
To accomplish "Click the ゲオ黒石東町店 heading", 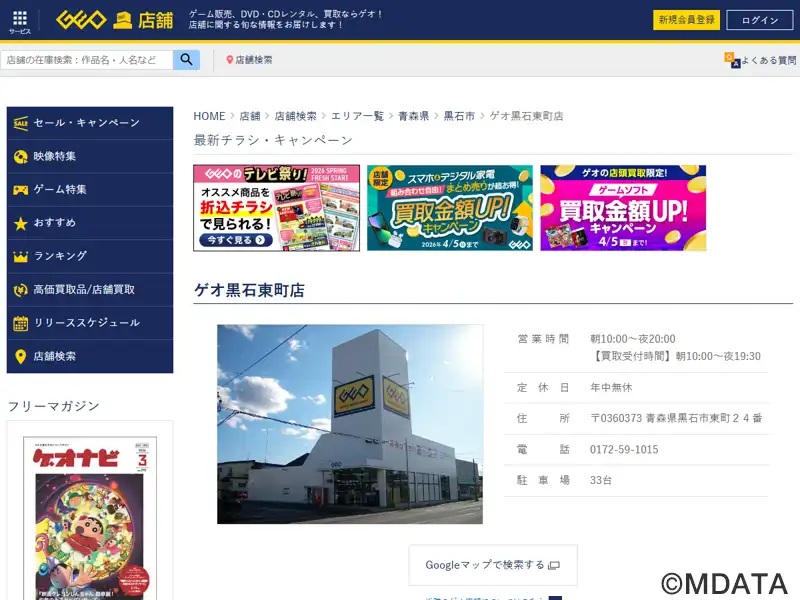I will pos(249,290).
